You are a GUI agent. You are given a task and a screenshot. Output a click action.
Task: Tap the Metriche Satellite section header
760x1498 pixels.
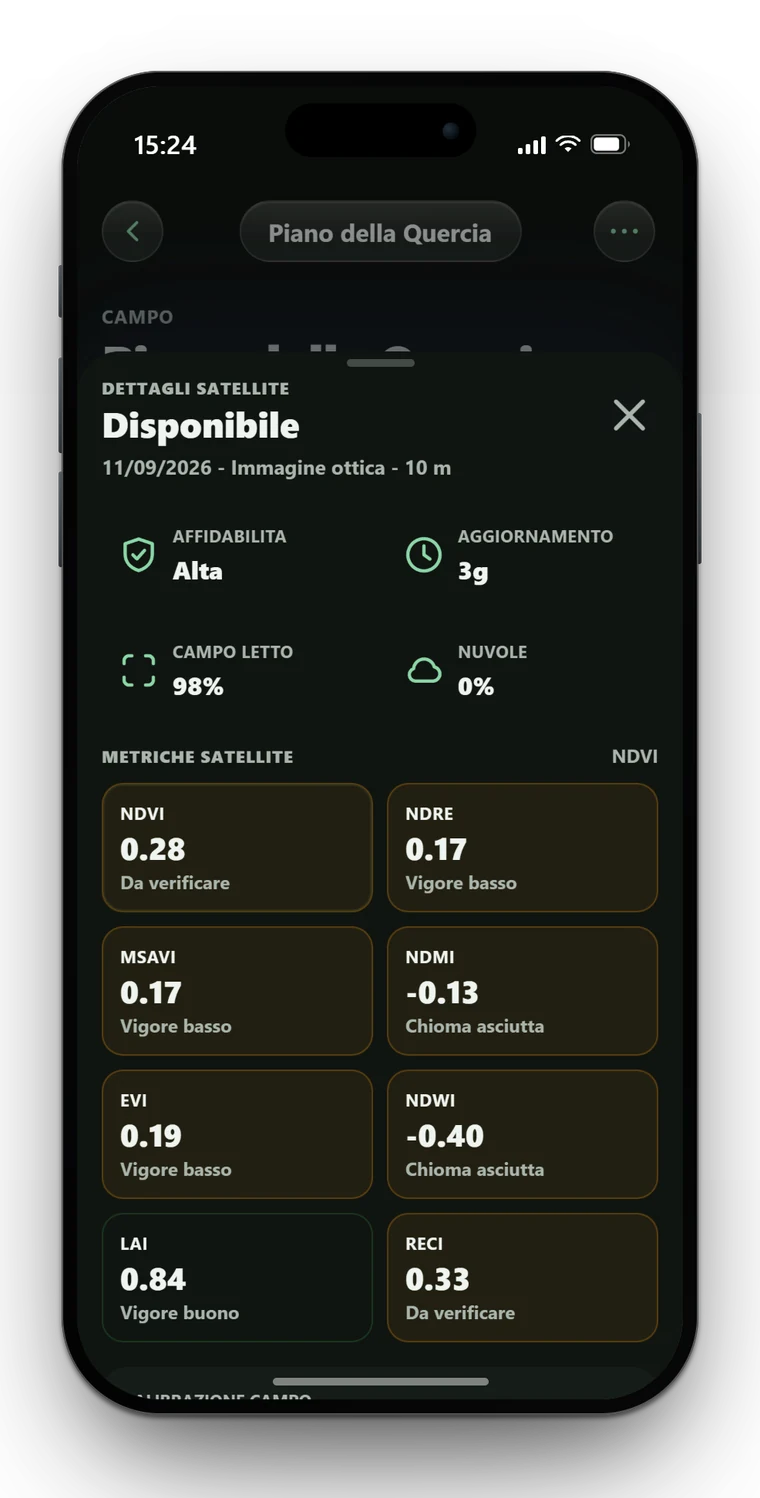click(x=198, y=757)
